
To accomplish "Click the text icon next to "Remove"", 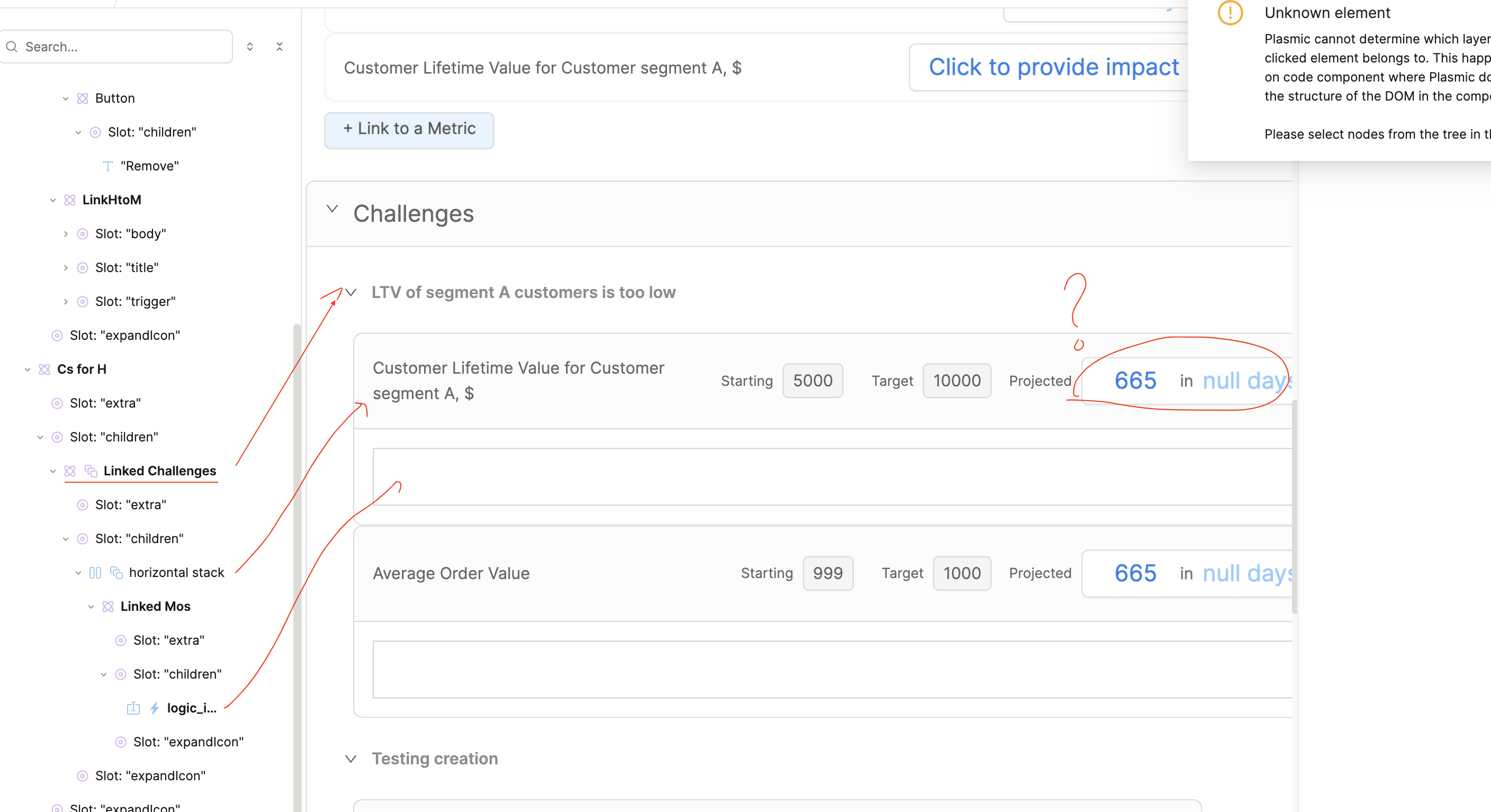I will (107, 166).
